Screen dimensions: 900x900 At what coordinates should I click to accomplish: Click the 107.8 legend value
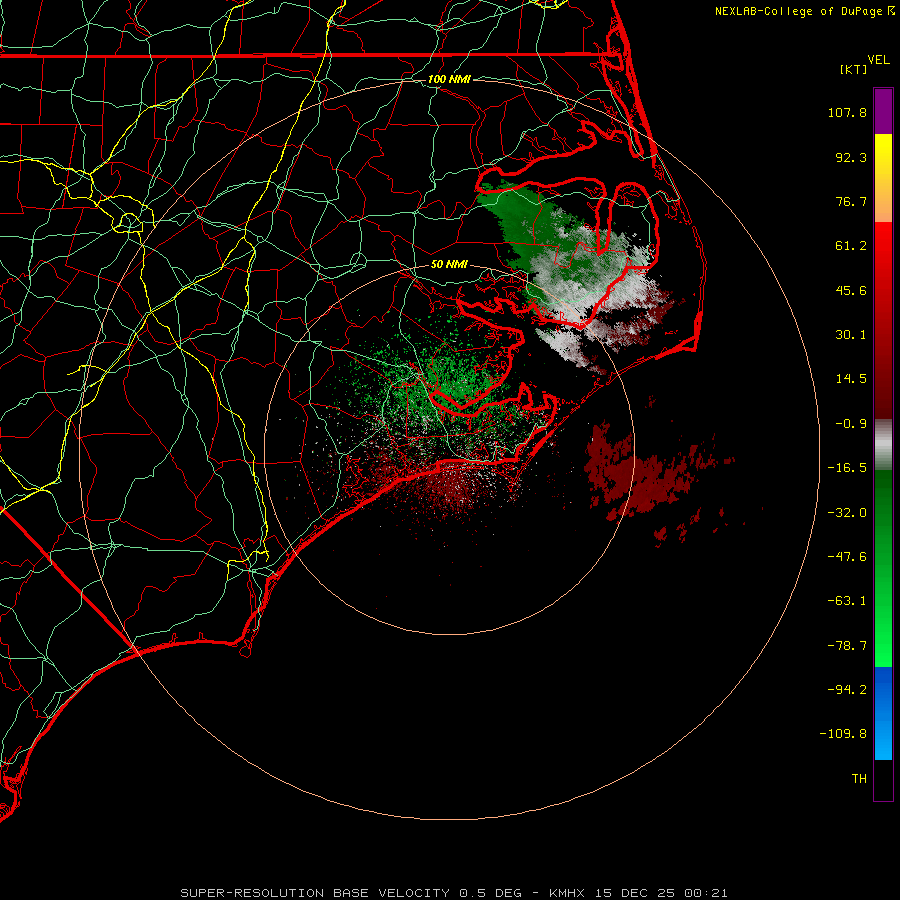tap(847, 112)
